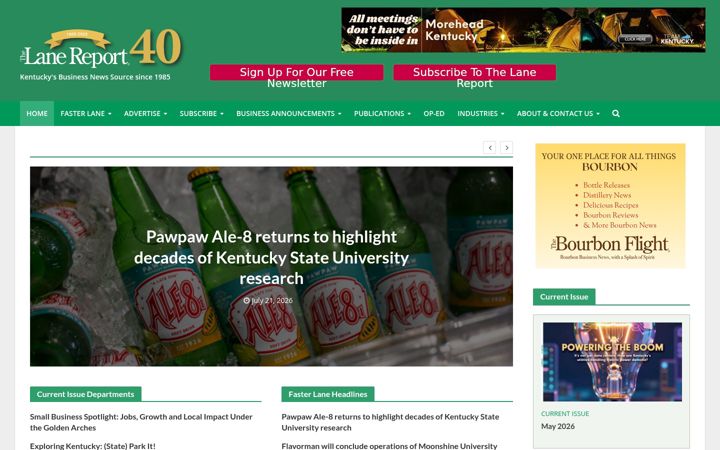Click Sign Up For Our Free Newsletter
Screen dimensions: 720x450
(297, 73)
